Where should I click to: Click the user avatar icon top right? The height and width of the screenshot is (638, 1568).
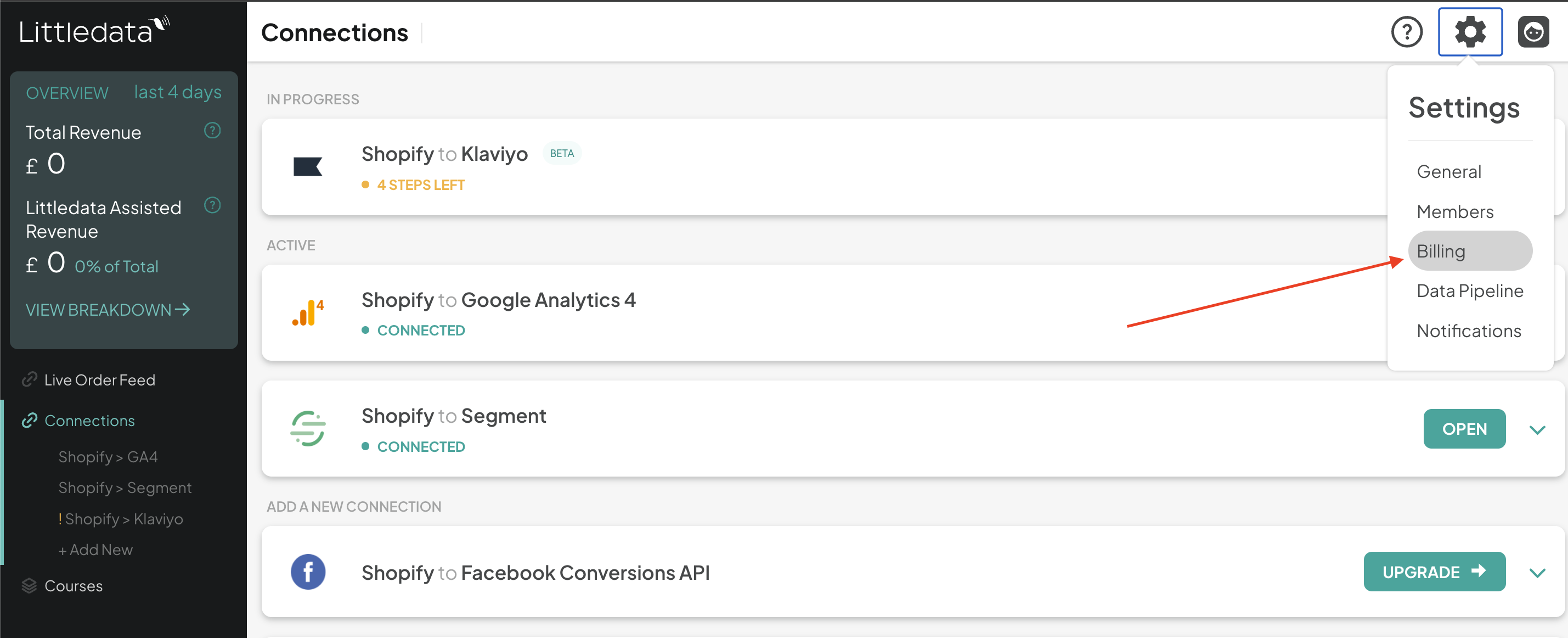tap(1533, 32)
